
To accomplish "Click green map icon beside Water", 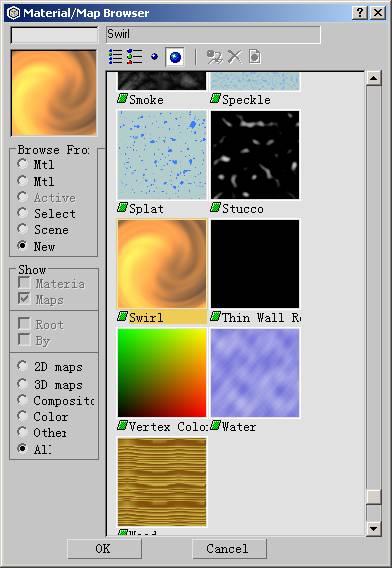I will pos(216,426).
